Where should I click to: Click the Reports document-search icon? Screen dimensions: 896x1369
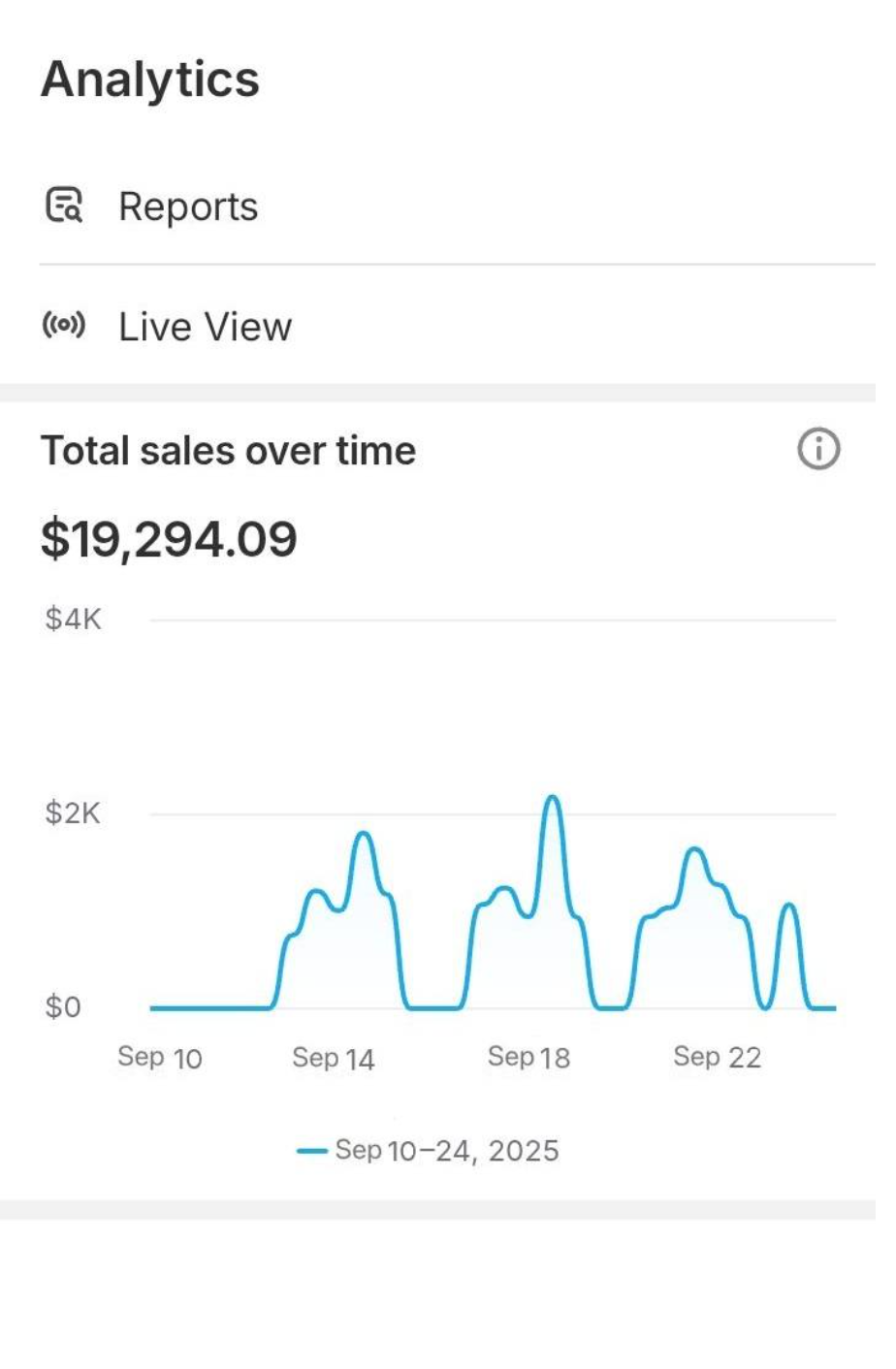click(64, 206)
